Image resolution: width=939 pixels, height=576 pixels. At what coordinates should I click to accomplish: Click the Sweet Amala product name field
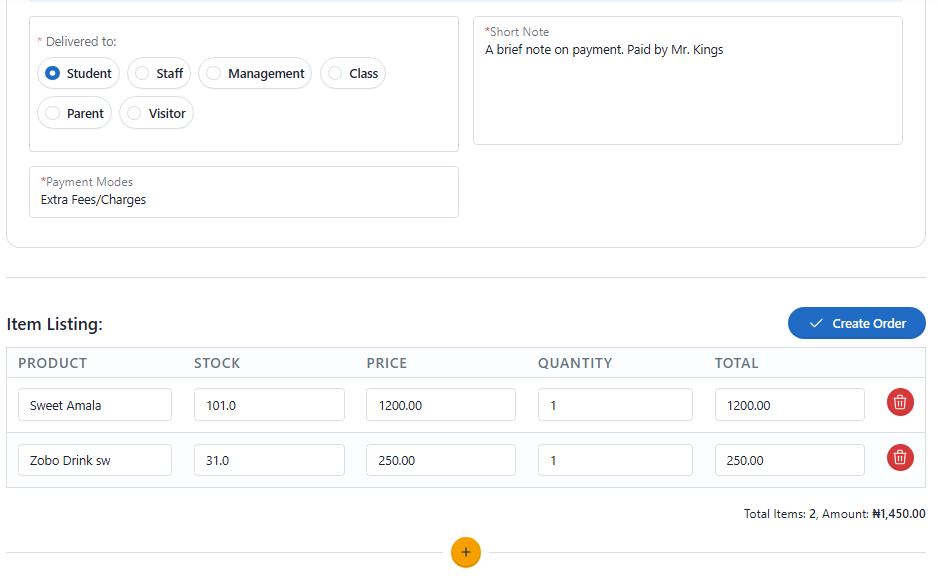pyautogui.click(x=94, y=404)
